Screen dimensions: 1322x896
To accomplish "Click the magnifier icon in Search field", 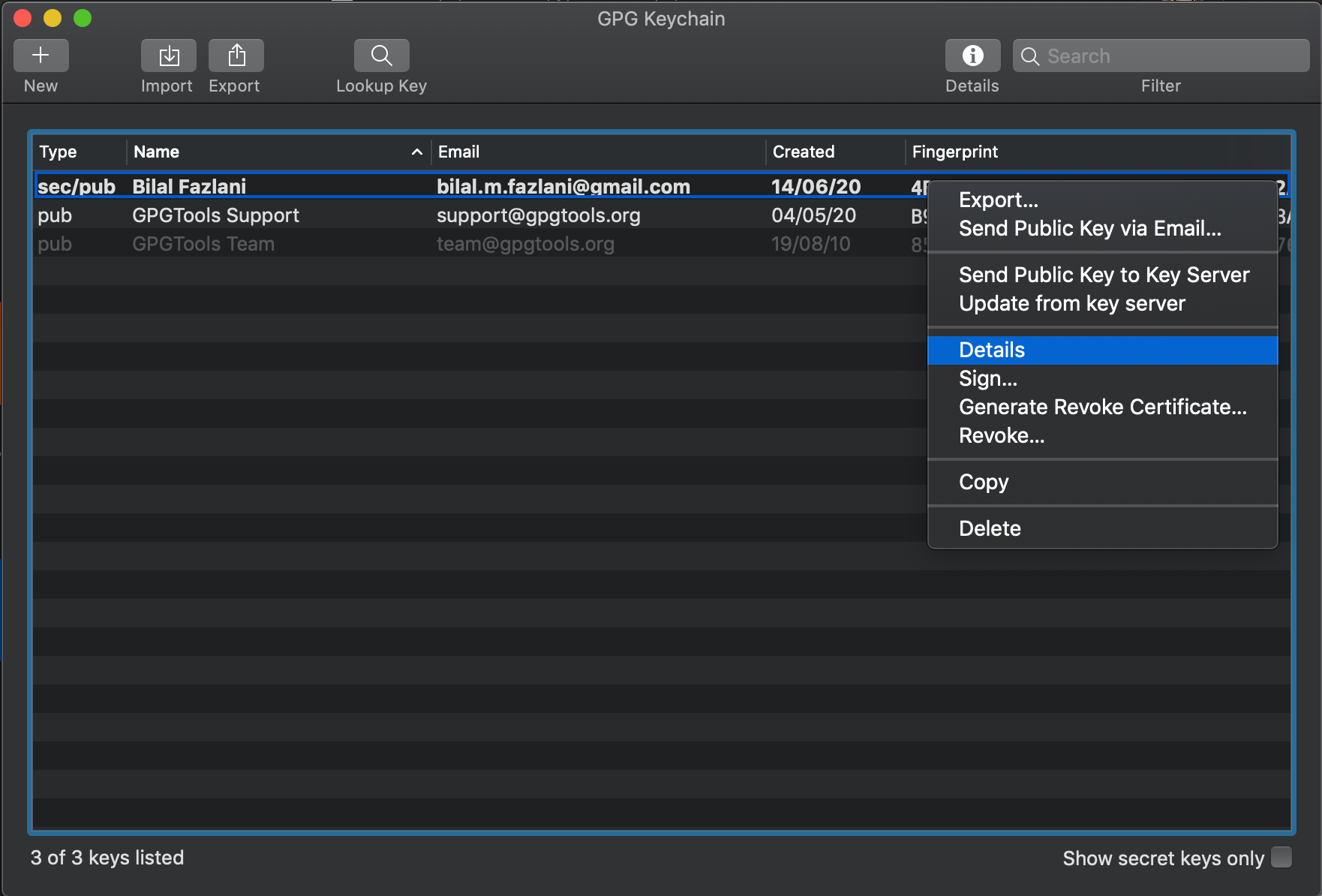I will pos(1030,56).
